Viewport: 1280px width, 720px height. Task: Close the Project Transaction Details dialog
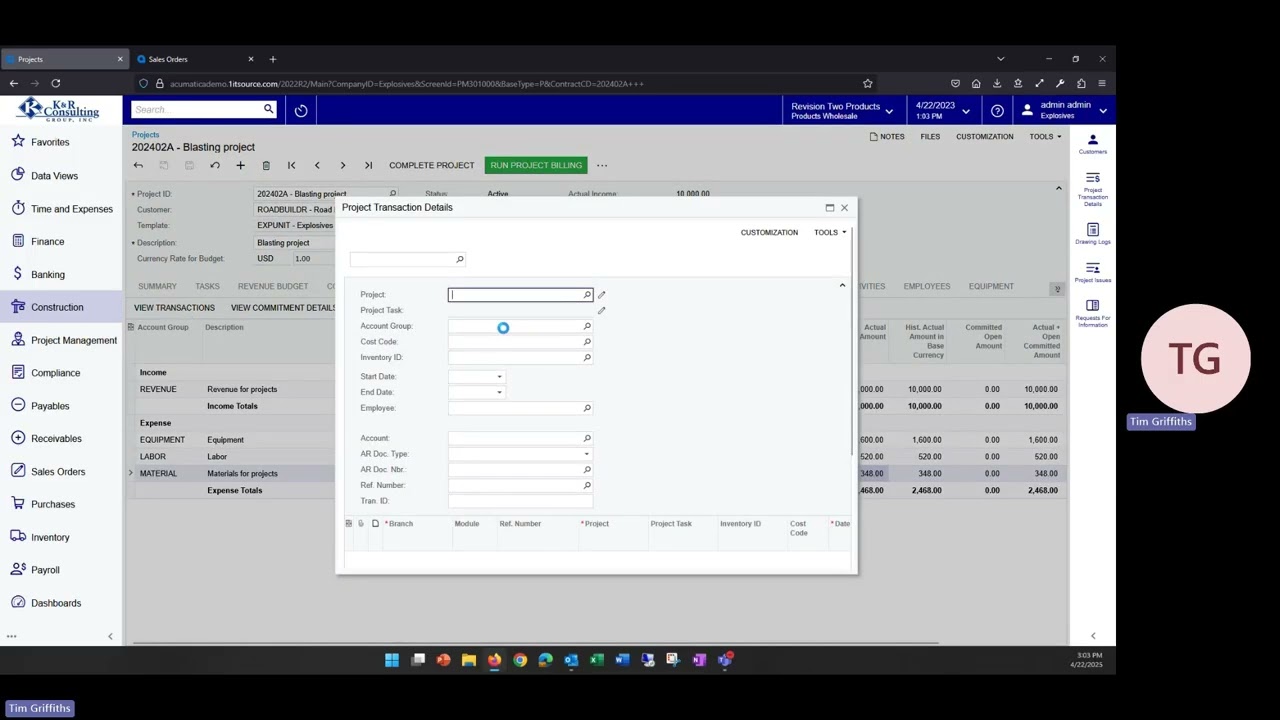(844, 207)
